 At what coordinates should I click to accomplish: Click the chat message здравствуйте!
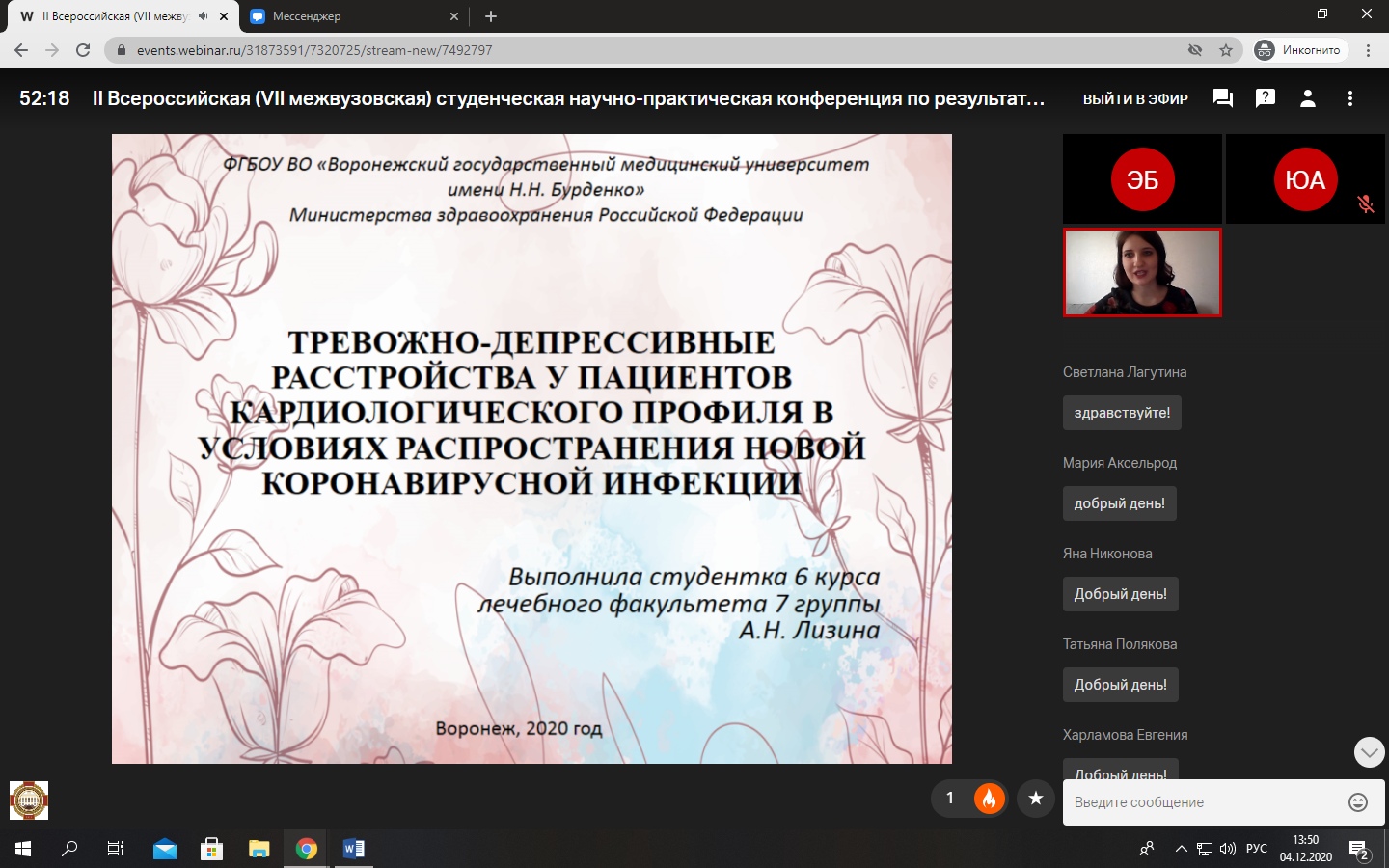[1122, 413]
